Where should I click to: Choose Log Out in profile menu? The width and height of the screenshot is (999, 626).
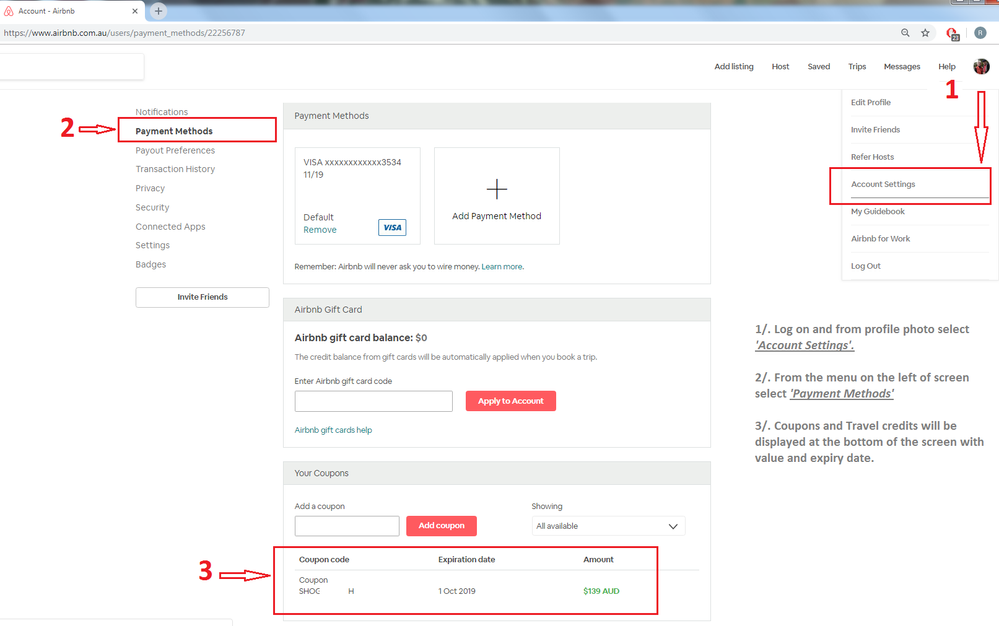tap(866, 266)
